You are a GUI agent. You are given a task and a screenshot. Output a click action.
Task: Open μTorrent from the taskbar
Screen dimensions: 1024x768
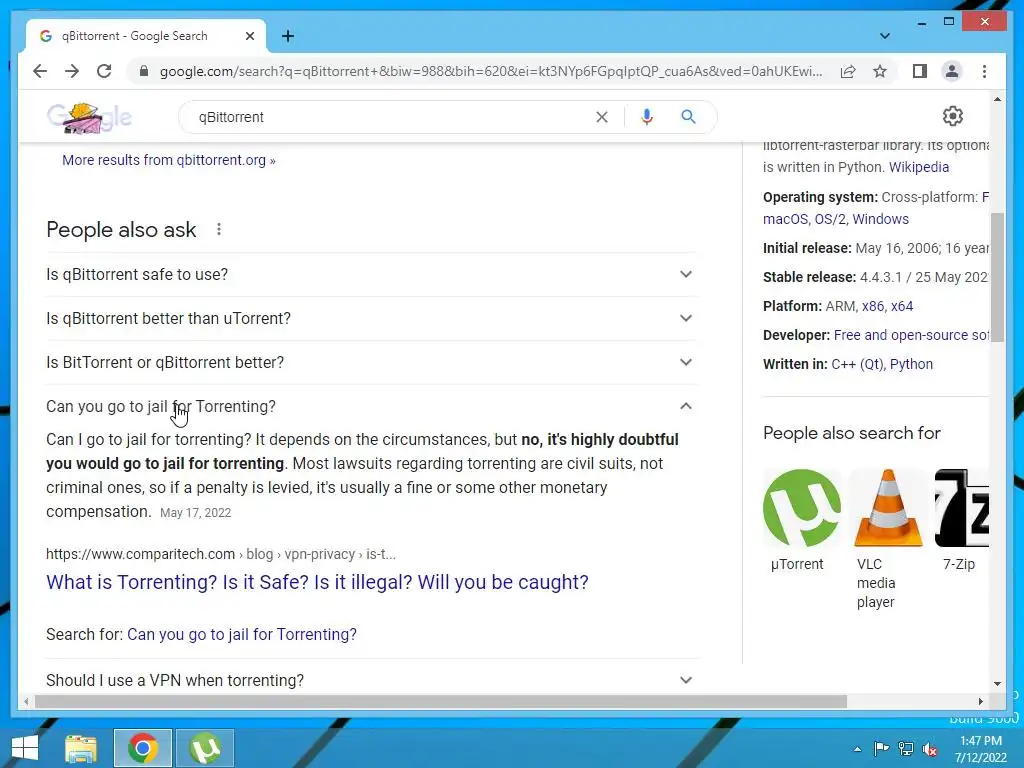point(205,748)
